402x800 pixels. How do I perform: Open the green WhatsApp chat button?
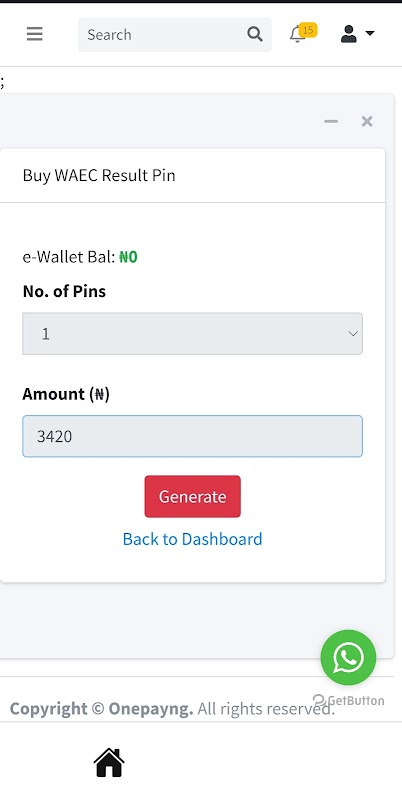348,657
